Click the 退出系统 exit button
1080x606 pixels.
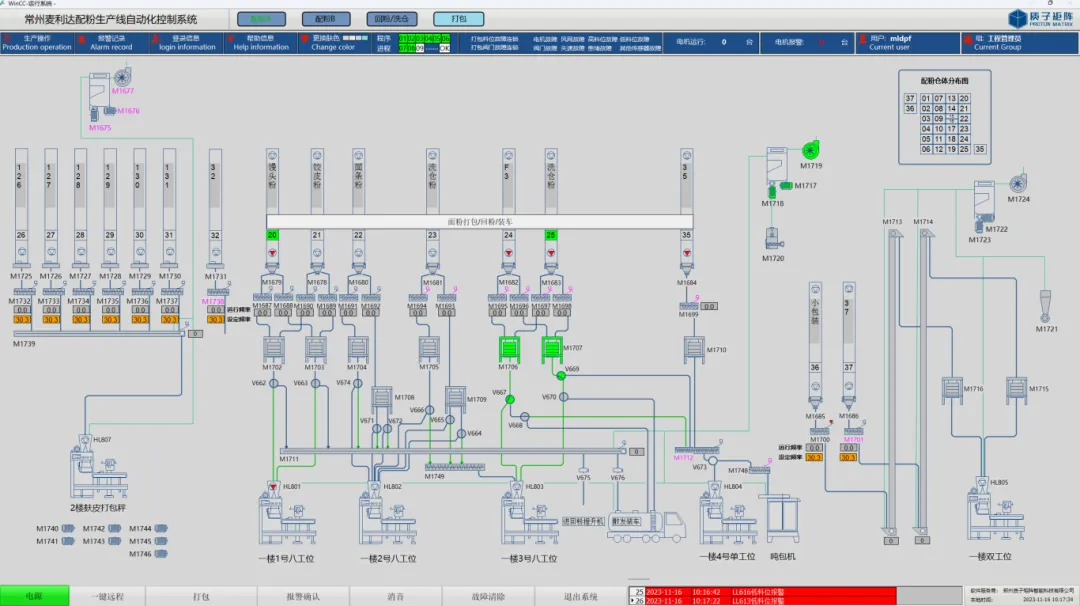click(581, 596)
